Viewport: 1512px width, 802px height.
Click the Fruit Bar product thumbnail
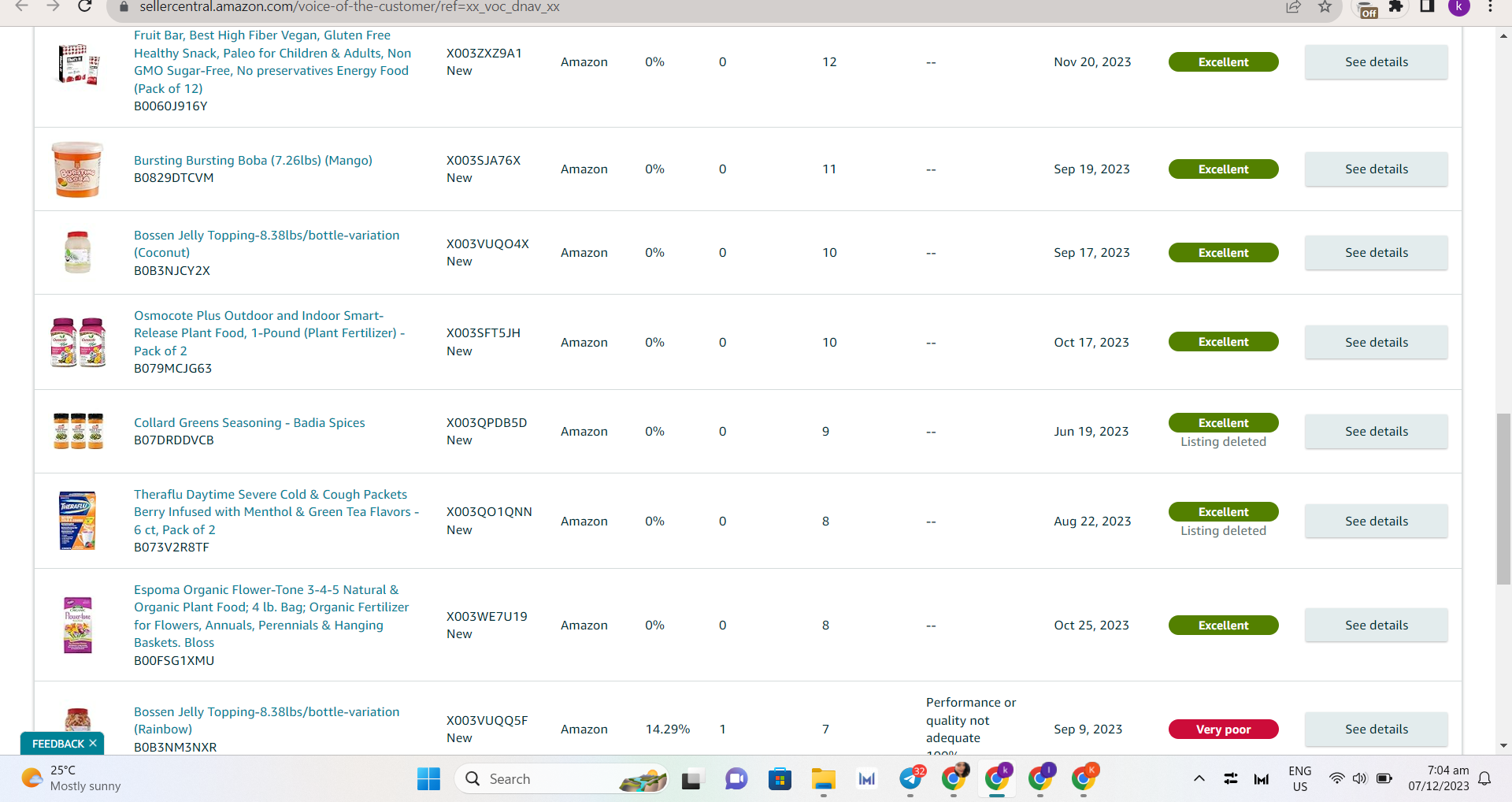78,64
